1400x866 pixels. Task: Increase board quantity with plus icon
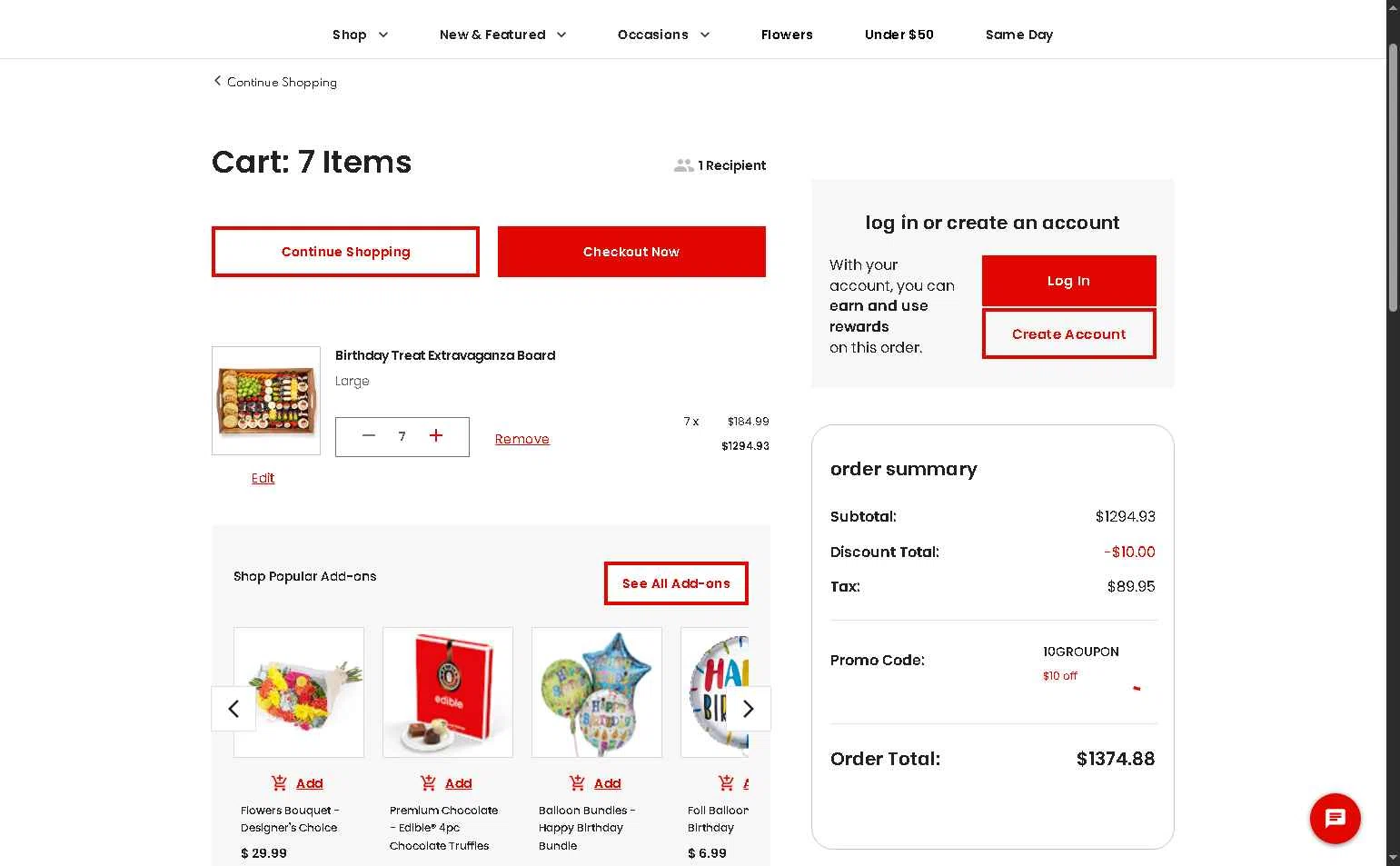coord(436,436)
